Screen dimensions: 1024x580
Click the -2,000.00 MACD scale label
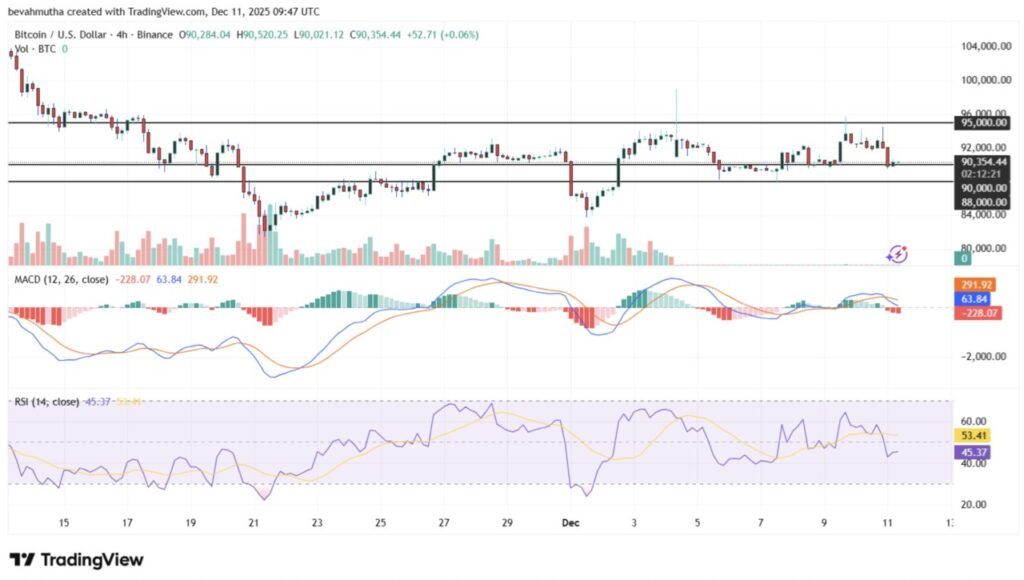[982, 356]
